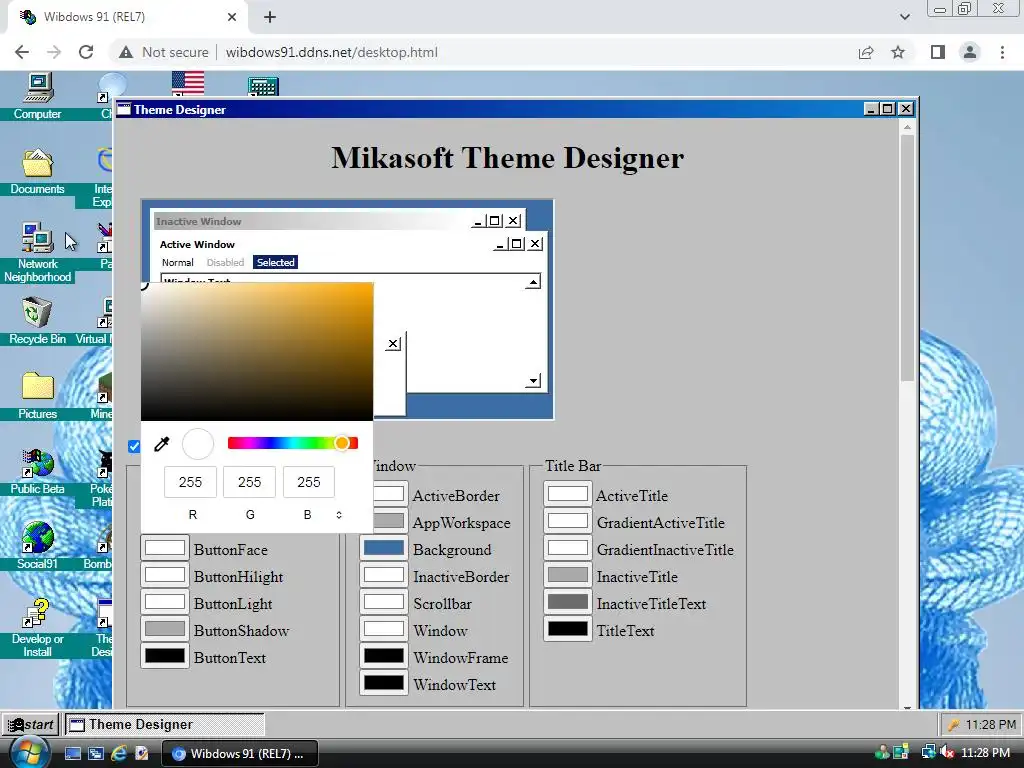Image resolution: width=1024 pixels, height=768 pixels.
Task: Select the Wibdows 91 browser tab
Action: click(x=127, y=17)
